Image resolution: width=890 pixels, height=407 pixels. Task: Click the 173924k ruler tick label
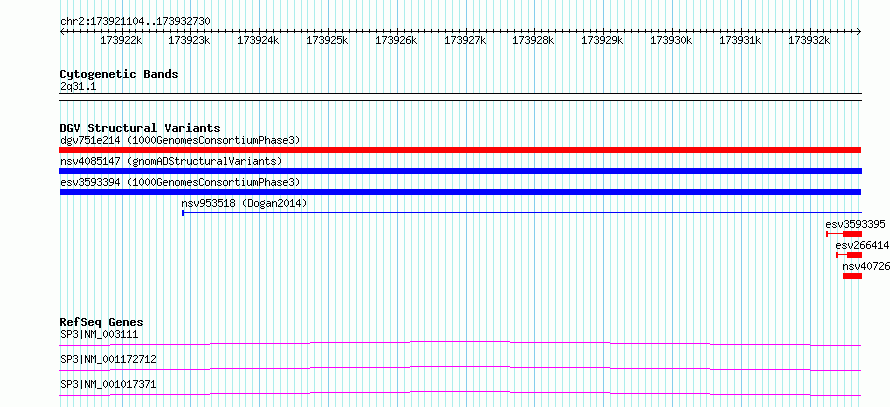click(258, 40)
